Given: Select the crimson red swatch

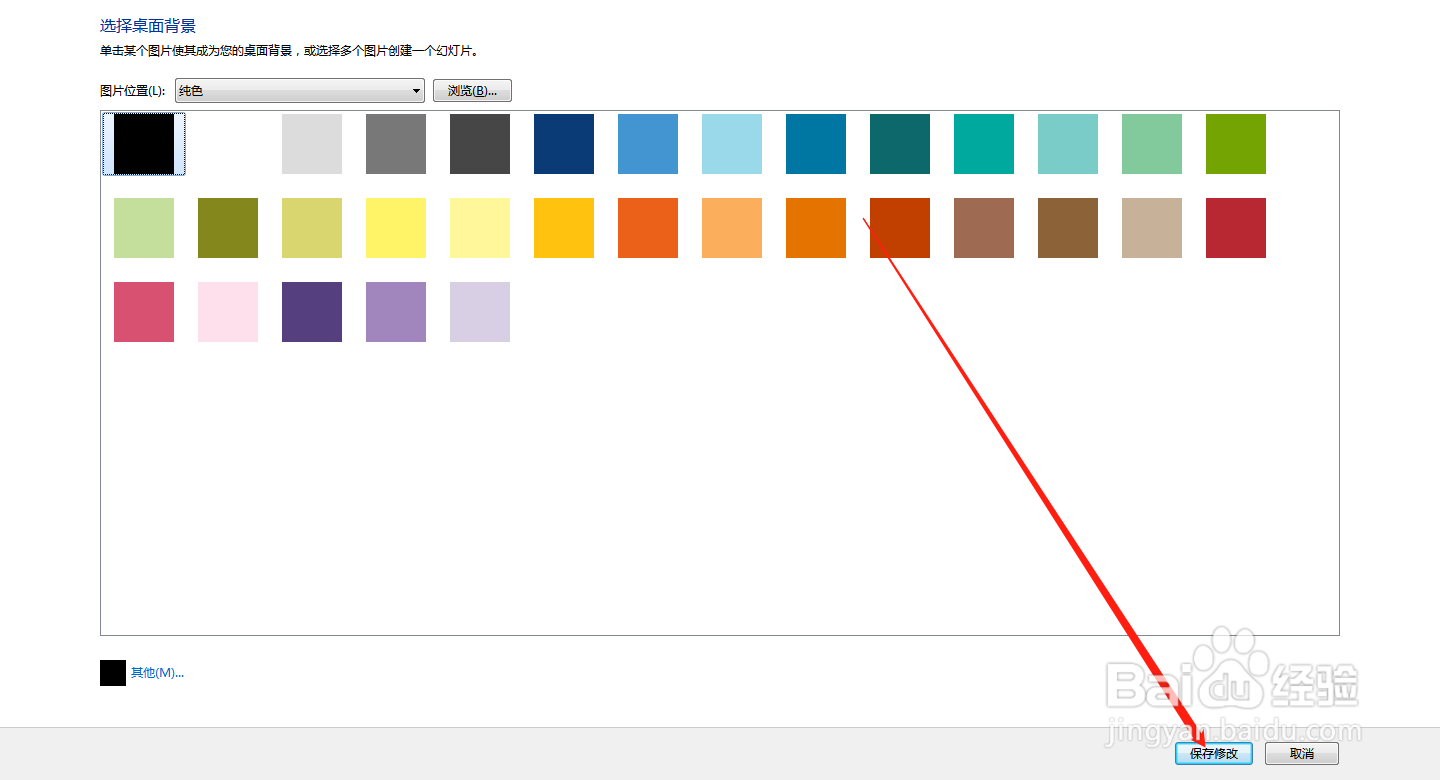Looking at the screenshot, I should [1236, 228].
